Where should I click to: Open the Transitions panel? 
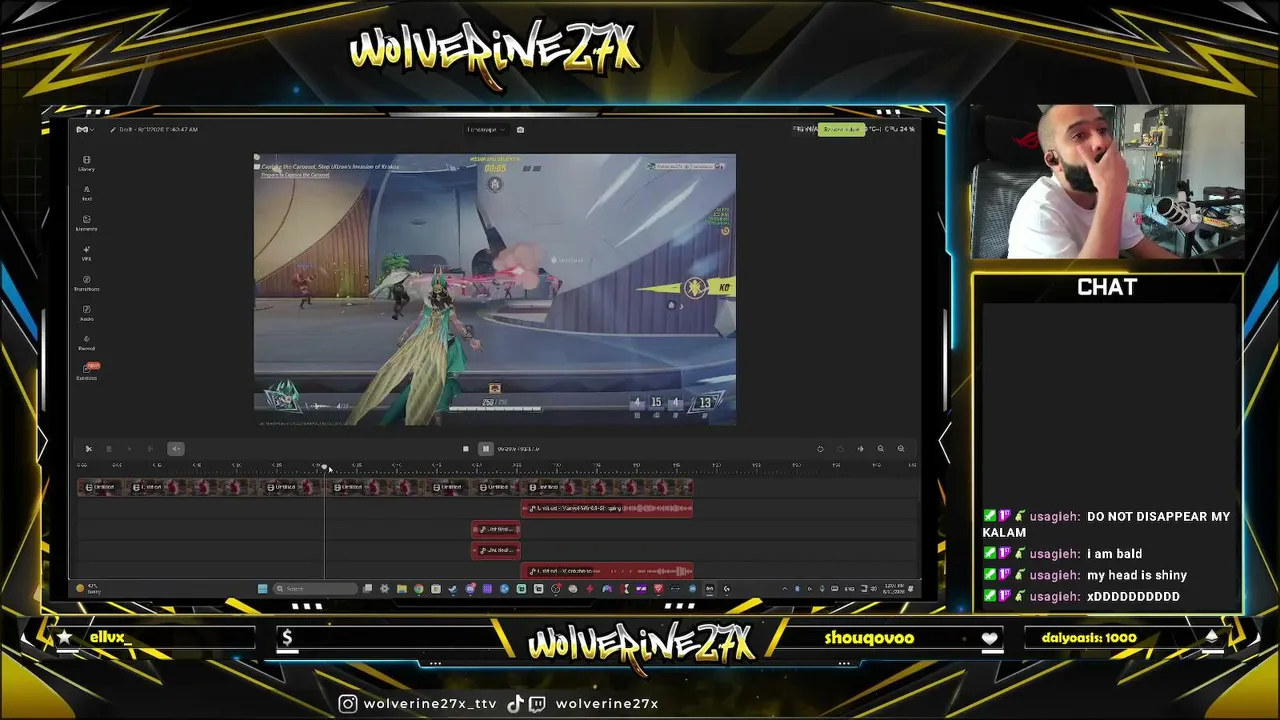coord(86,283)
